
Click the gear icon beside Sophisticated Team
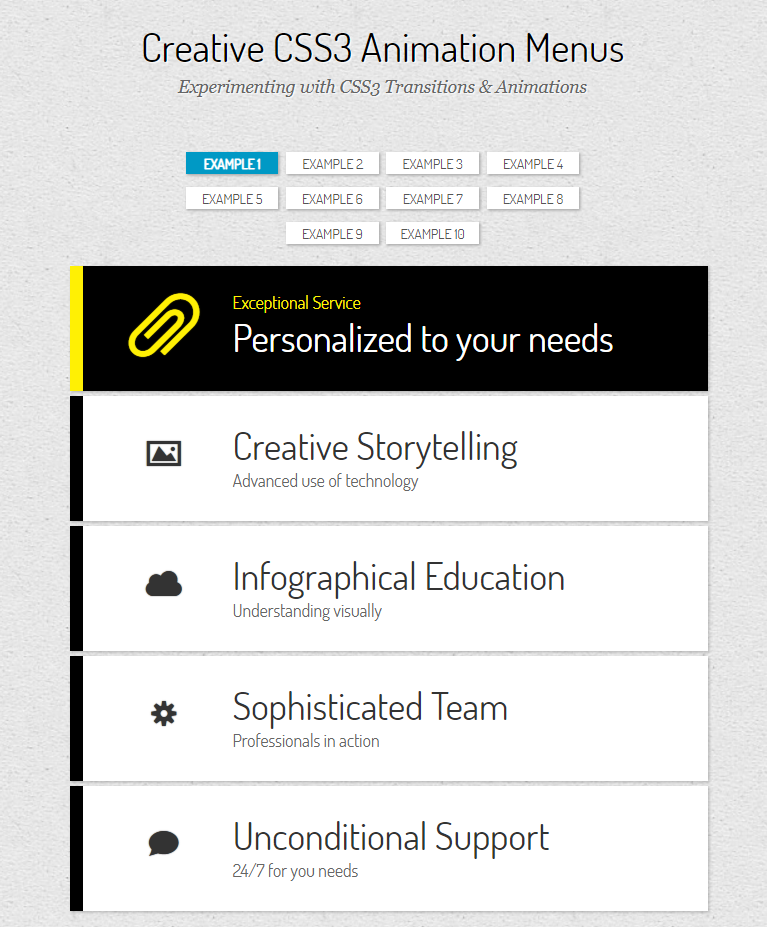pos(164,714)
